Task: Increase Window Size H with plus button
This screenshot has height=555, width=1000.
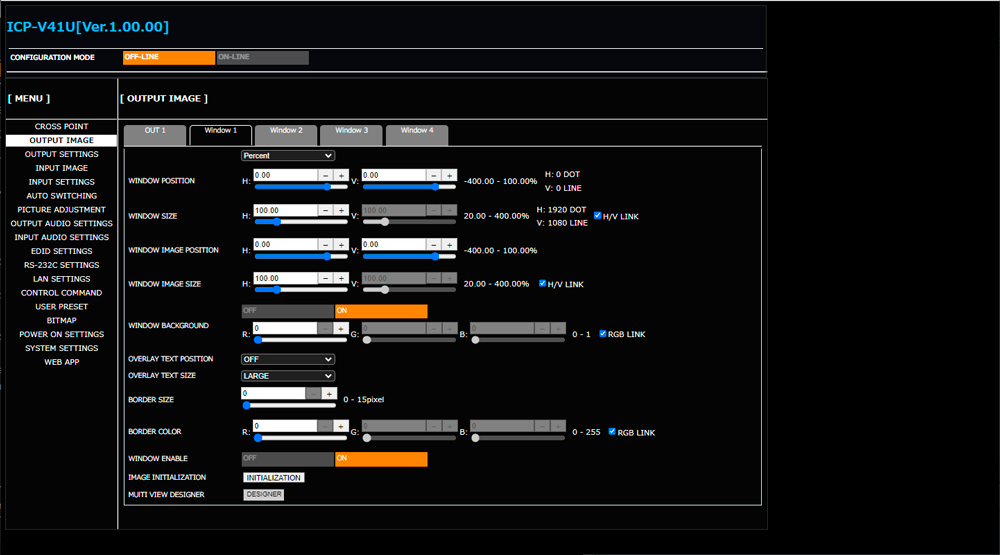Action: pos(341,210)
